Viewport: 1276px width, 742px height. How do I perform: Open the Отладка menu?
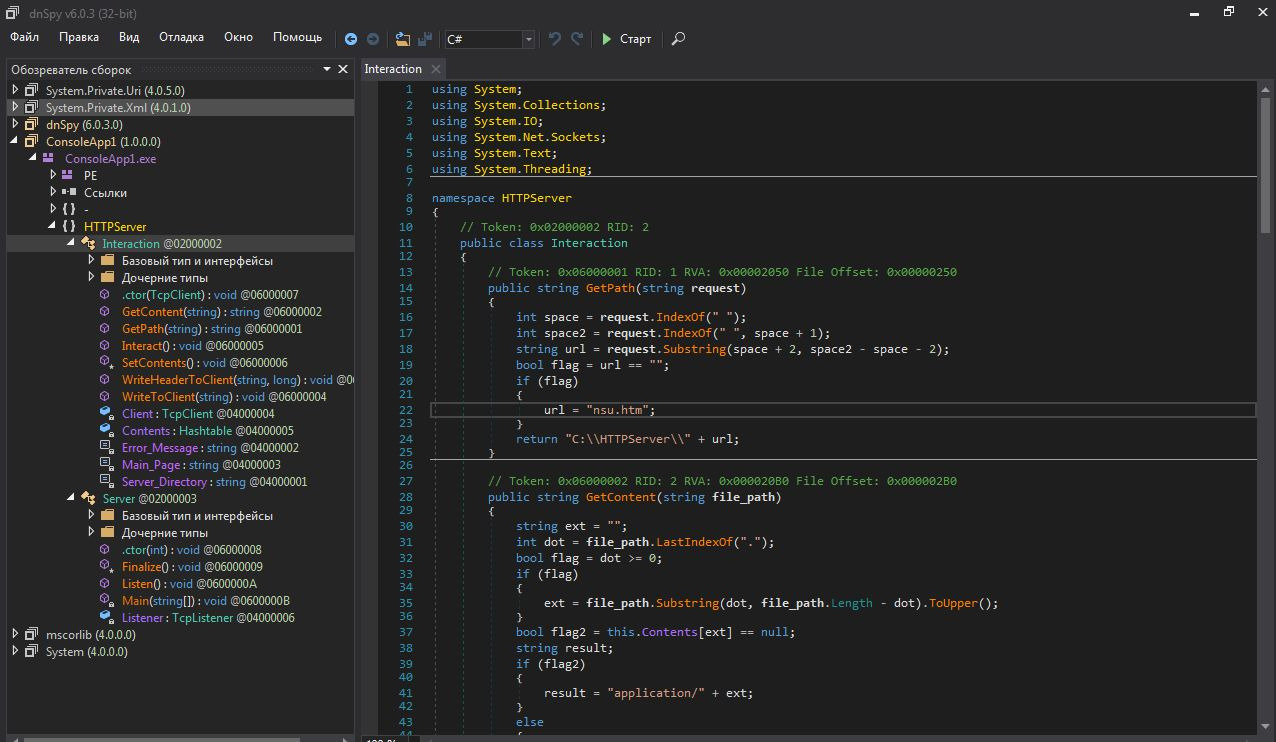tap(181, 37)
